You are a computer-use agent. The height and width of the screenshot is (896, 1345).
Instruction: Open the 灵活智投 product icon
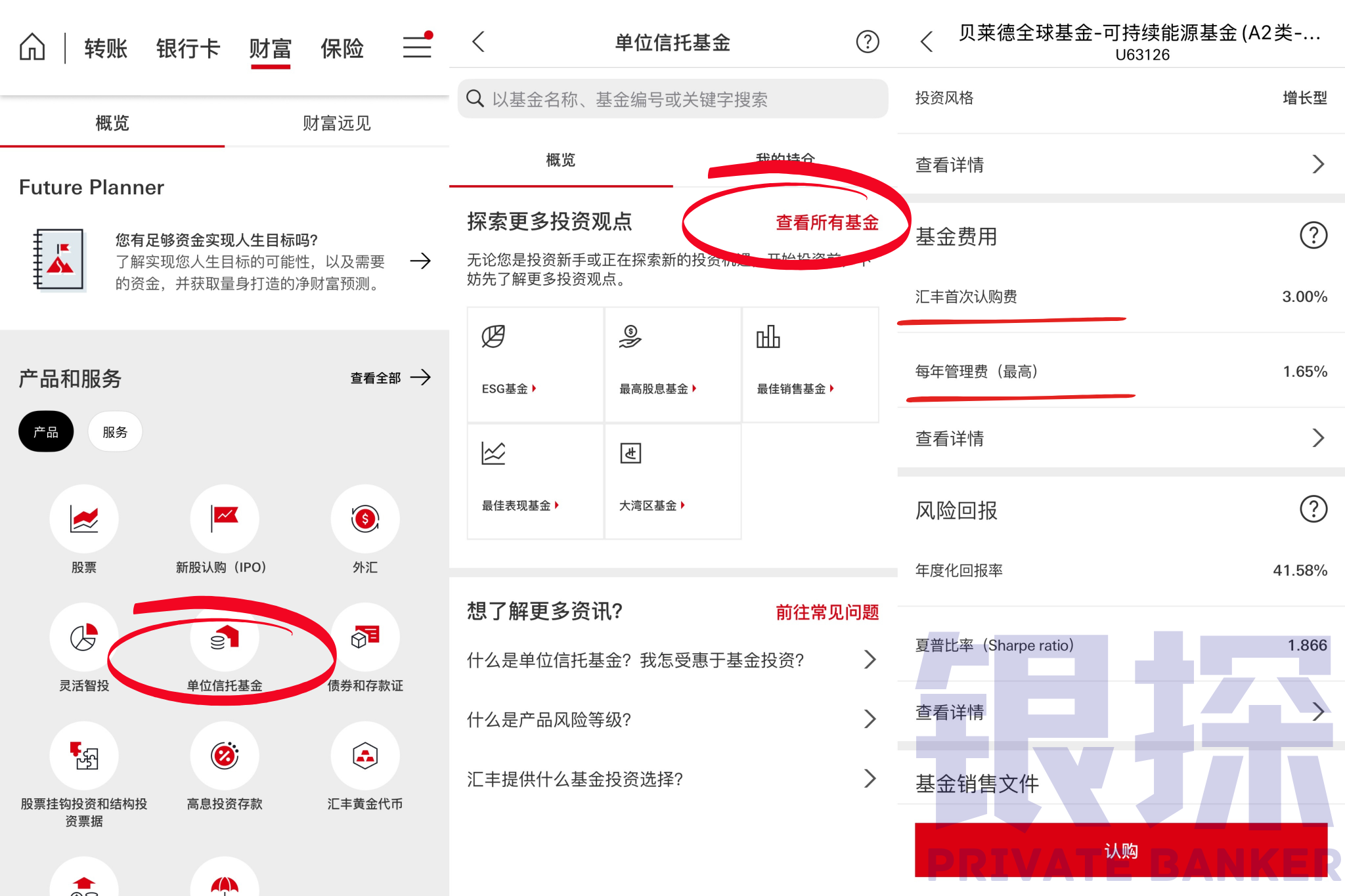(84, 637)
